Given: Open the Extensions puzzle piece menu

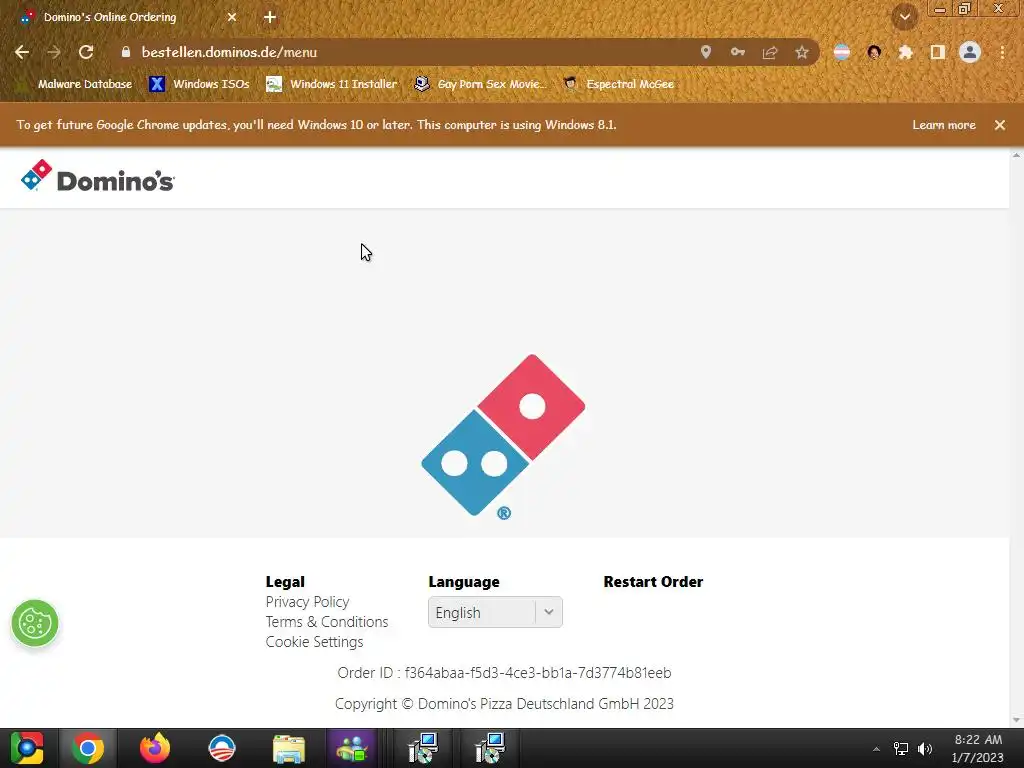Looking at the screenshot, I should [906, 52].
